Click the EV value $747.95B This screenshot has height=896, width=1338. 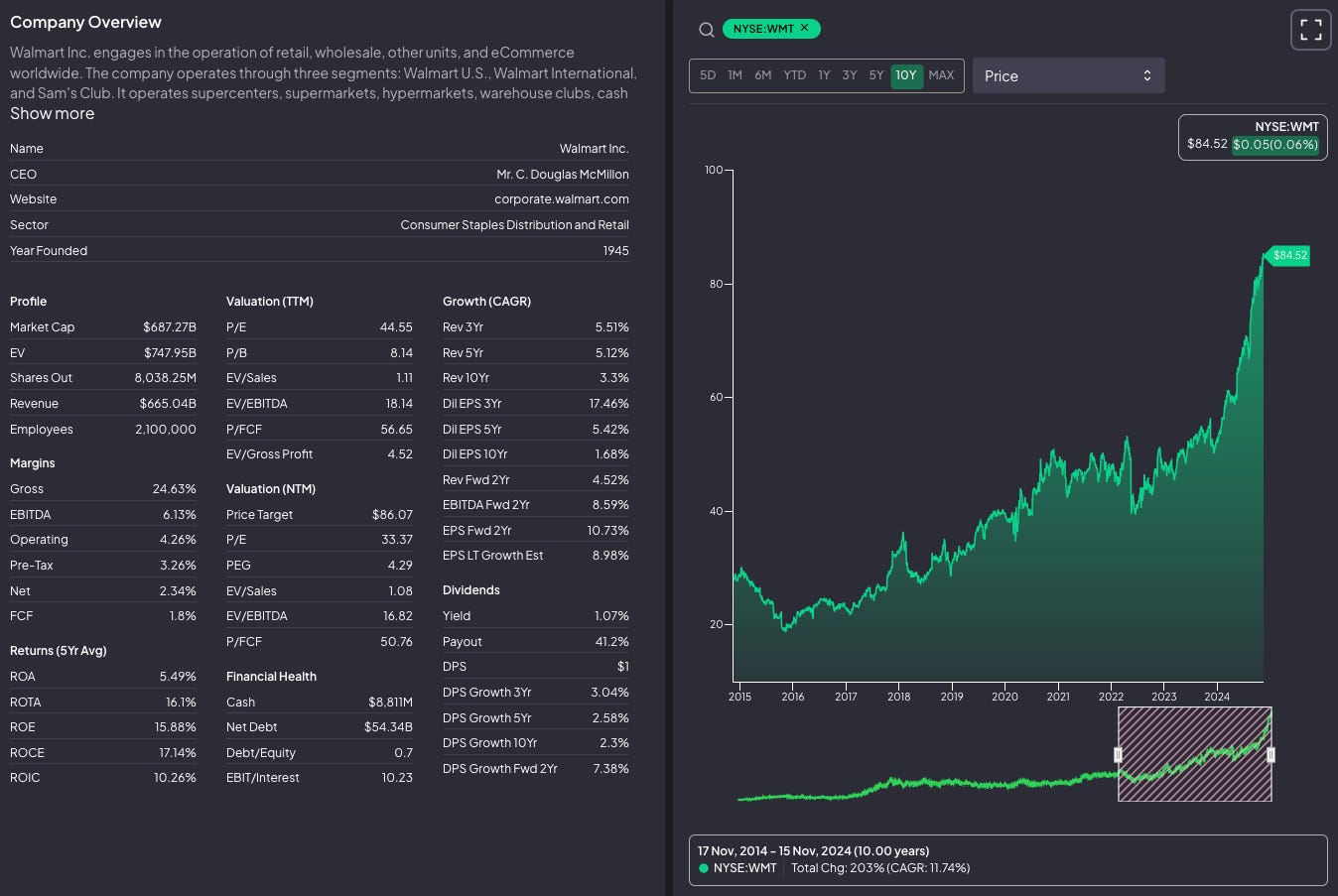[x=170, y=353]
